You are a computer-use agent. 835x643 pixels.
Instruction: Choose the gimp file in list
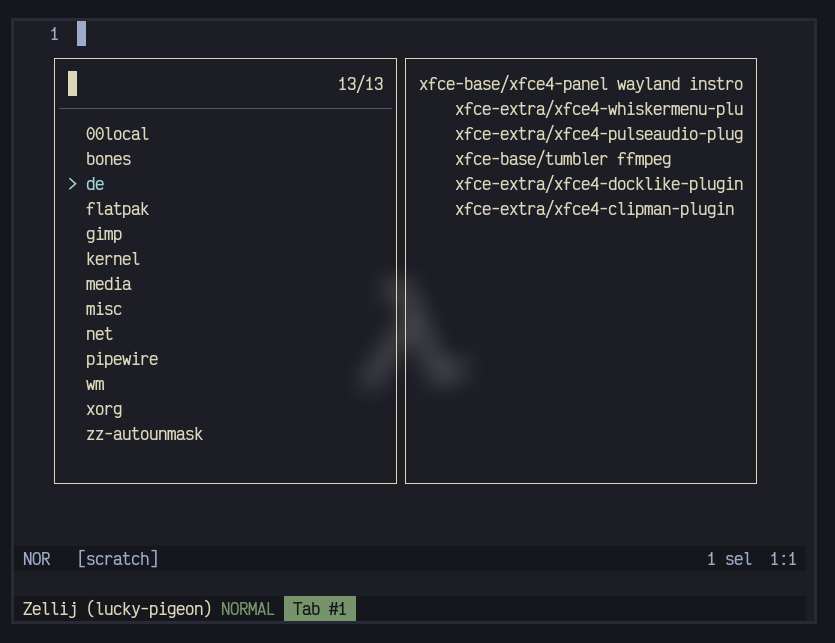pos(104,234)
